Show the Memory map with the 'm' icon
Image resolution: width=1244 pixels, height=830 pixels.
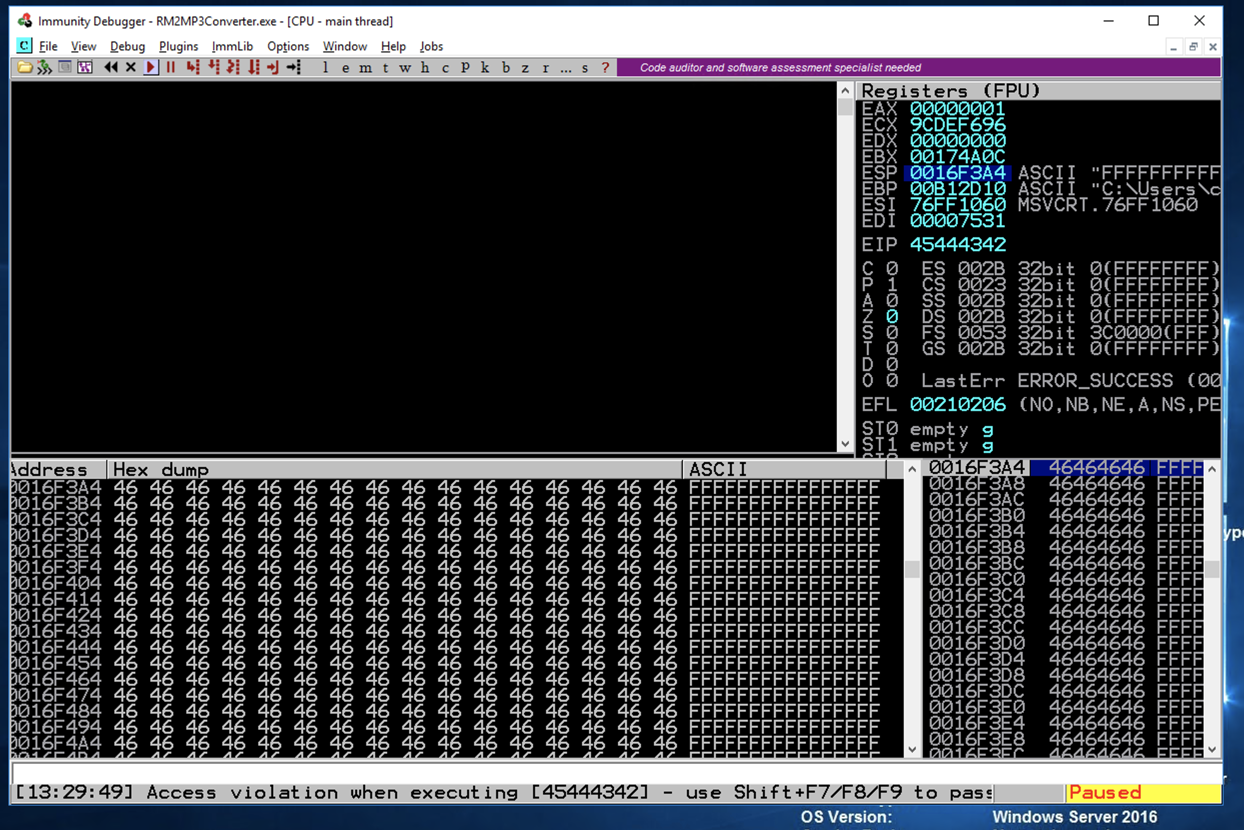(x=365, y=68)
